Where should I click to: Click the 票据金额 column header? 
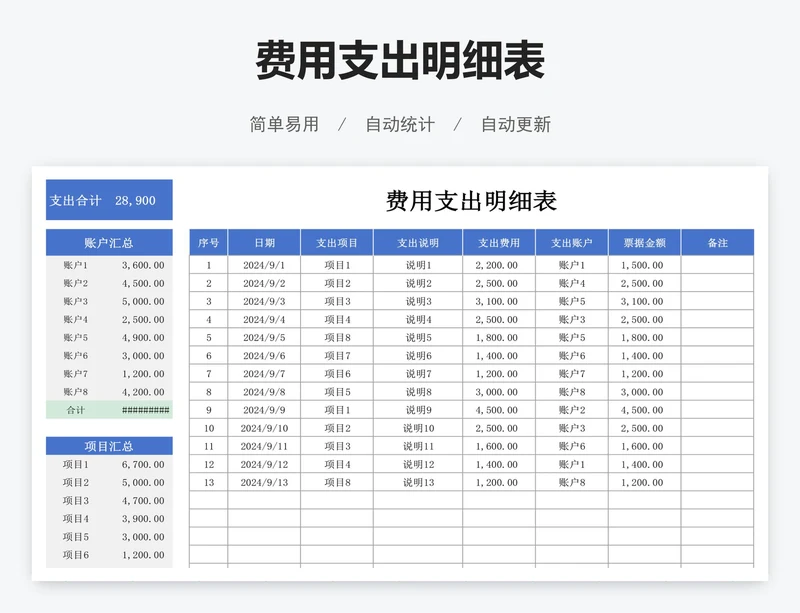click(644, 242)
